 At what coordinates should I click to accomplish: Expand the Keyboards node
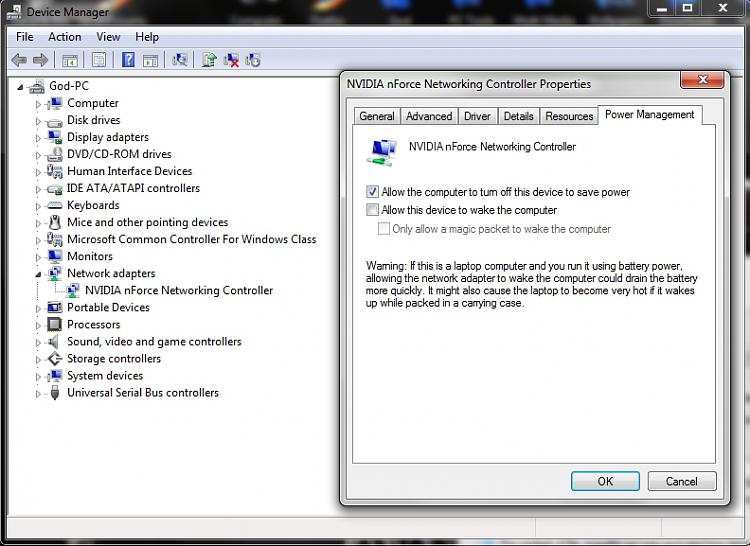pyautogui.click(x=38, y=206)
